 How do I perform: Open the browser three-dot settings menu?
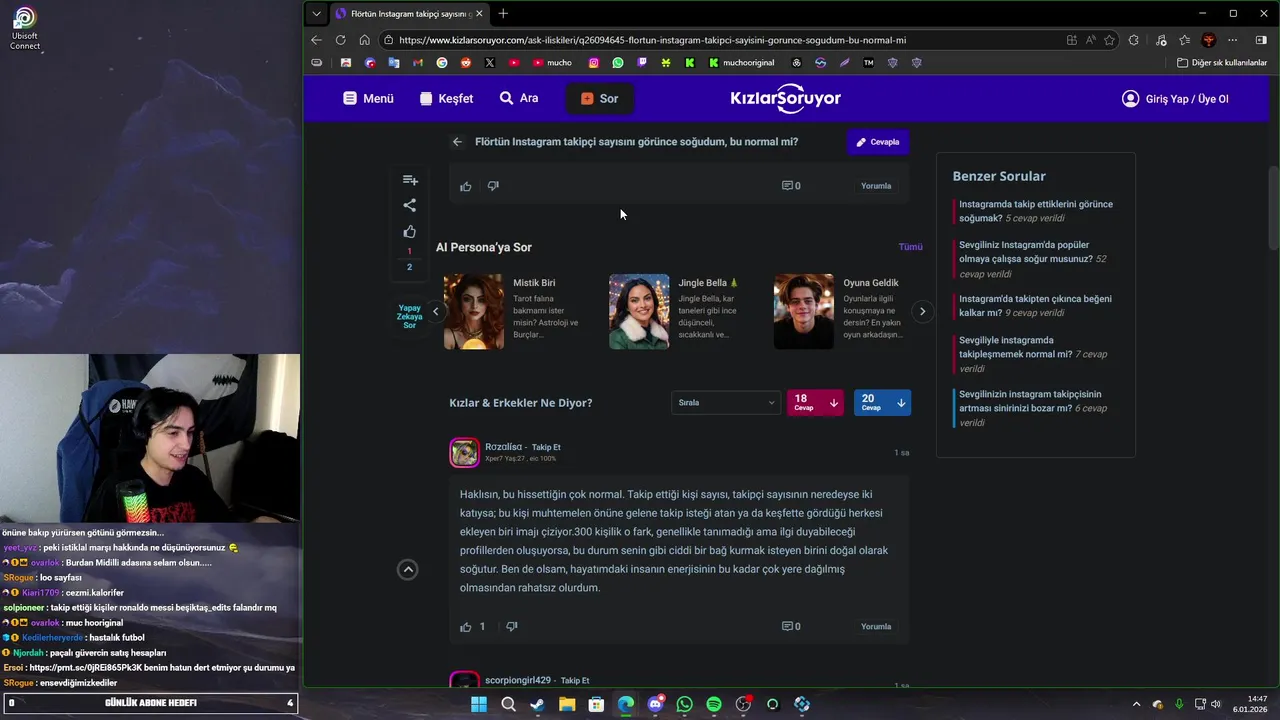1233,40
